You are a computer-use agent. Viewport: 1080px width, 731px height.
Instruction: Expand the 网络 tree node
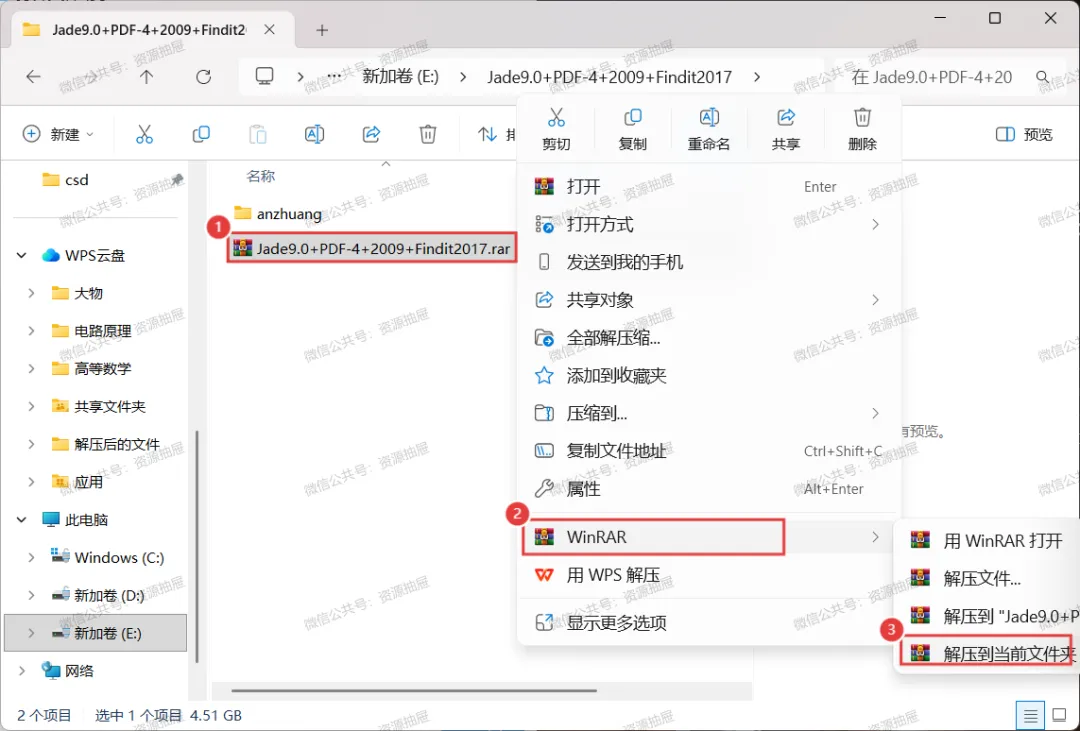pos(21,670)
